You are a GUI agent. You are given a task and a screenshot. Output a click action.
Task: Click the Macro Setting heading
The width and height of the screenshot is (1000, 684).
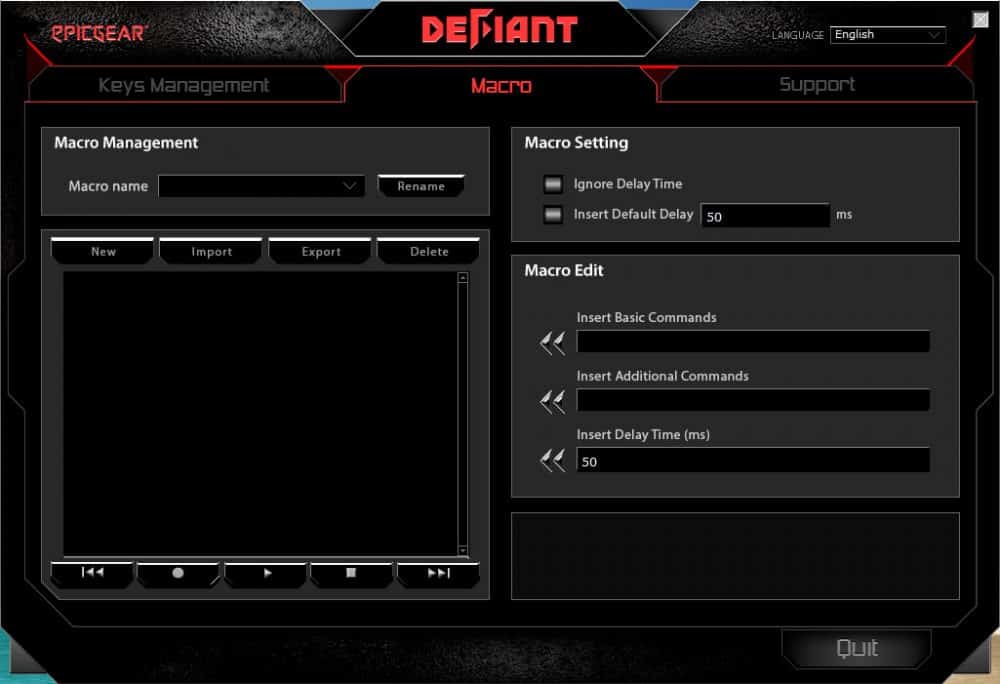(576, 143)
